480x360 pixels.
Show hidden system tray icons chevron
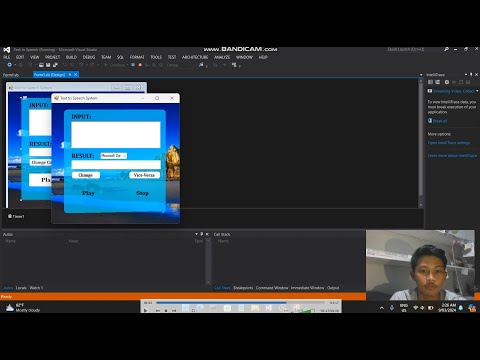(382, 308)
